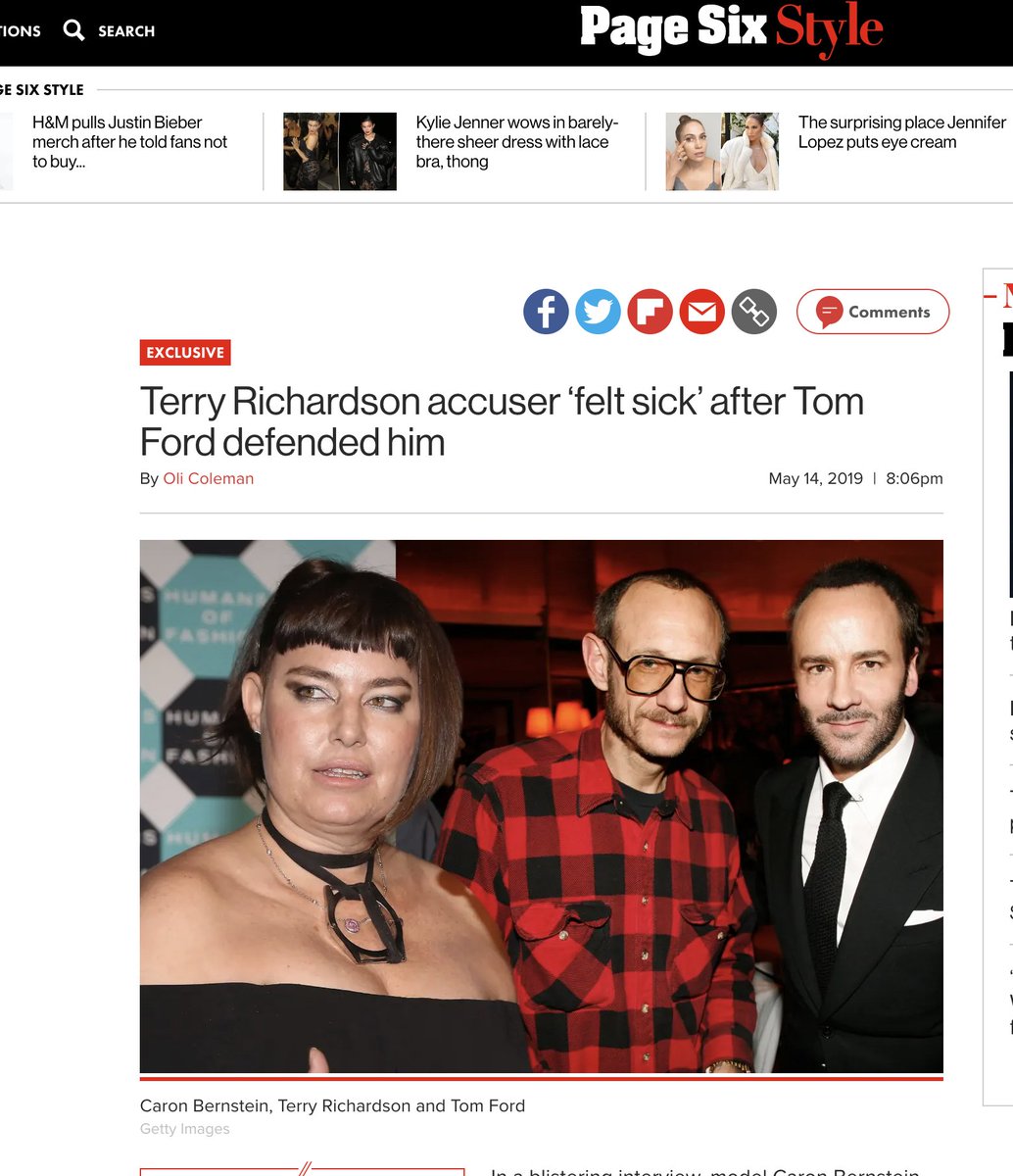This screenshot has height=1176, width=1013.
Task: Select the SEARCH text label
Action: [x=126, y=31]
